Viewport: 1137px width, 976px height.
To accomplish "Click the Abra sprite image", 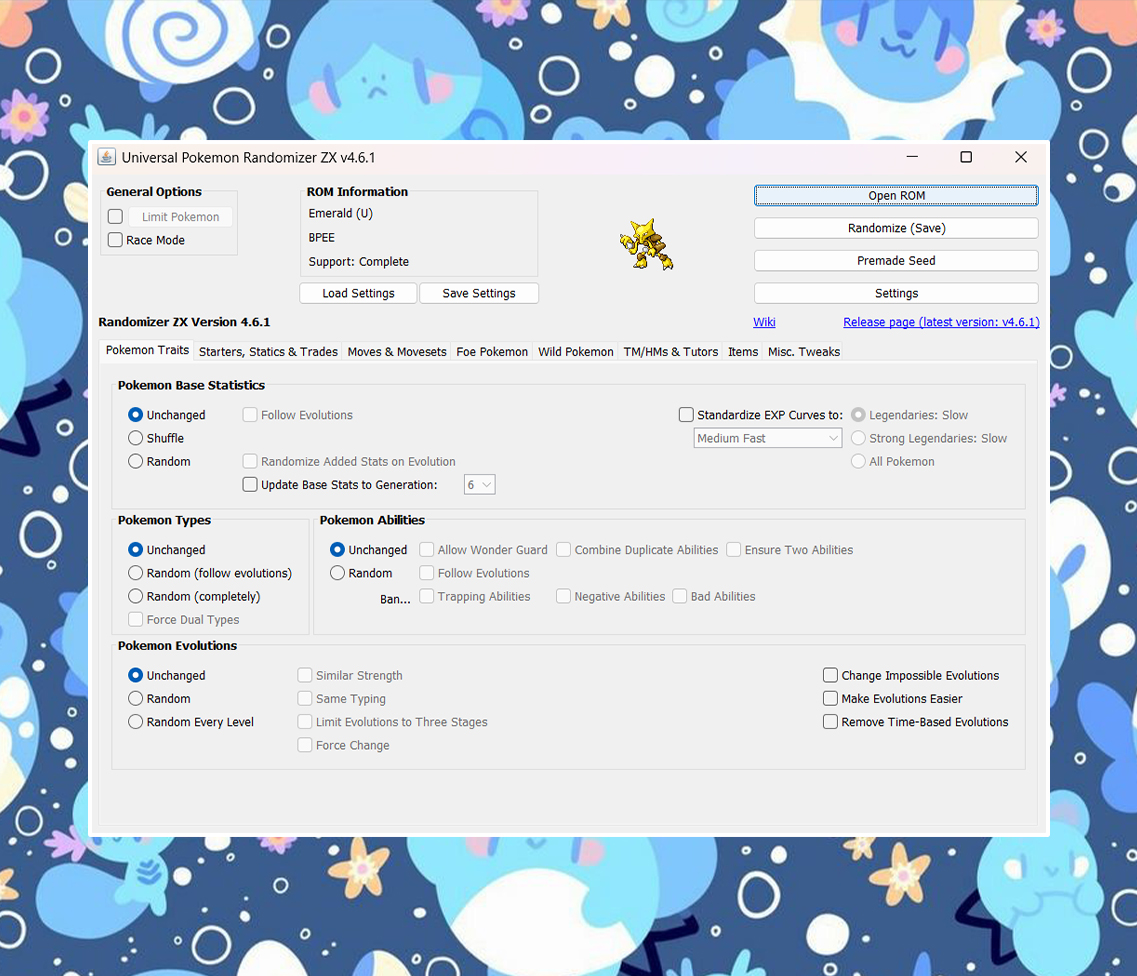I will 645,244.
